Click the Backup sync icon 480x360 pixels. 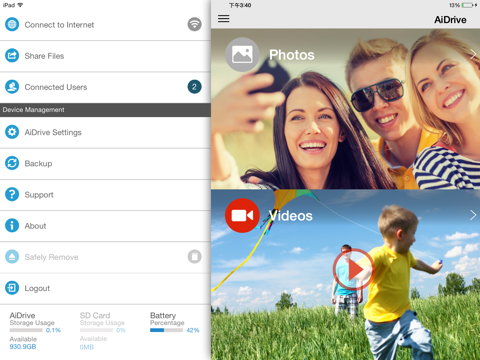coord(12,163)
